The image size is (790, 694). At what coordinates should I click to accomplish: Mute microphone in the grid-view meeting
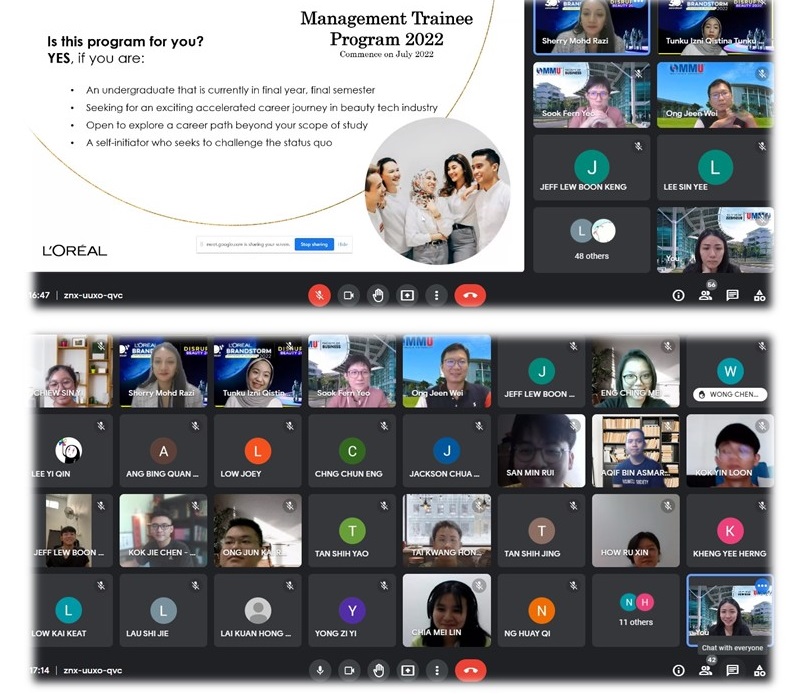[x=320, y=670]
